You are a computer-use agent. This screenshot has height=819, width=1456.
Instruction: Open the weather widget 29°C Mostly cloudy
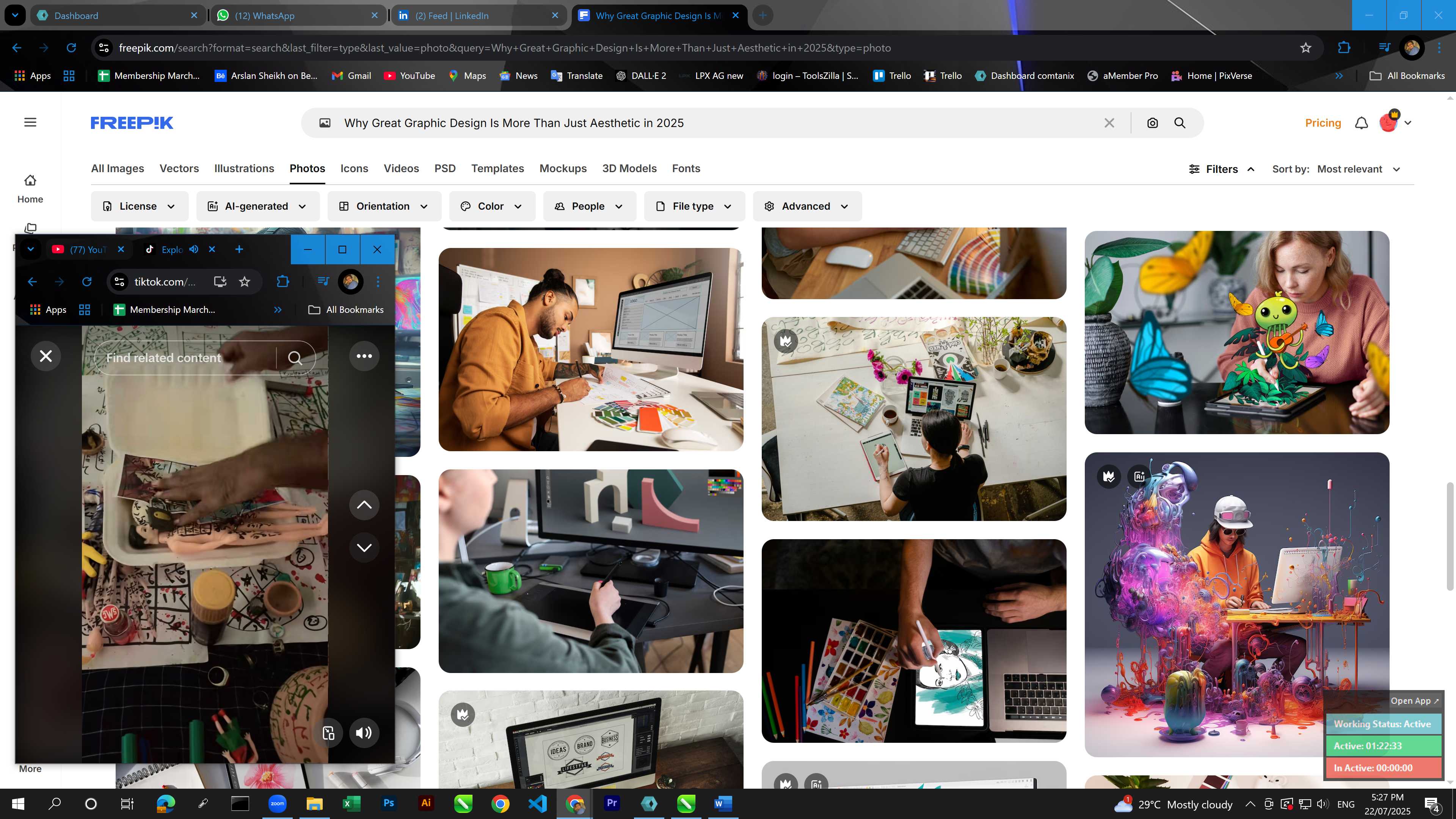1173,804
